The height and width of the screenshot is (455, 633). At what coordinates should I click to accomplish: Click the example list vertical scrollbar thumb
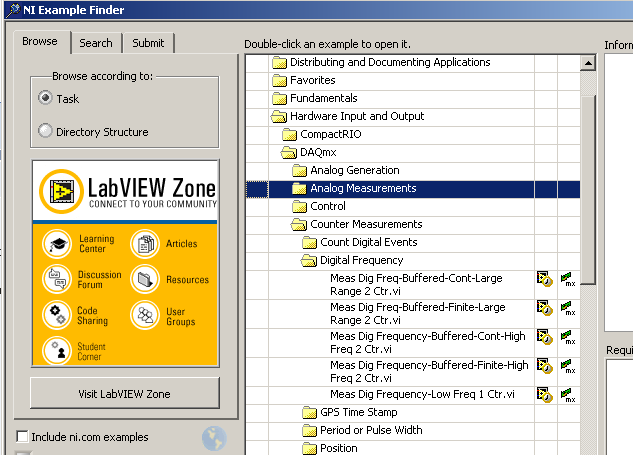pyautogui.click(x=588, y=190)
